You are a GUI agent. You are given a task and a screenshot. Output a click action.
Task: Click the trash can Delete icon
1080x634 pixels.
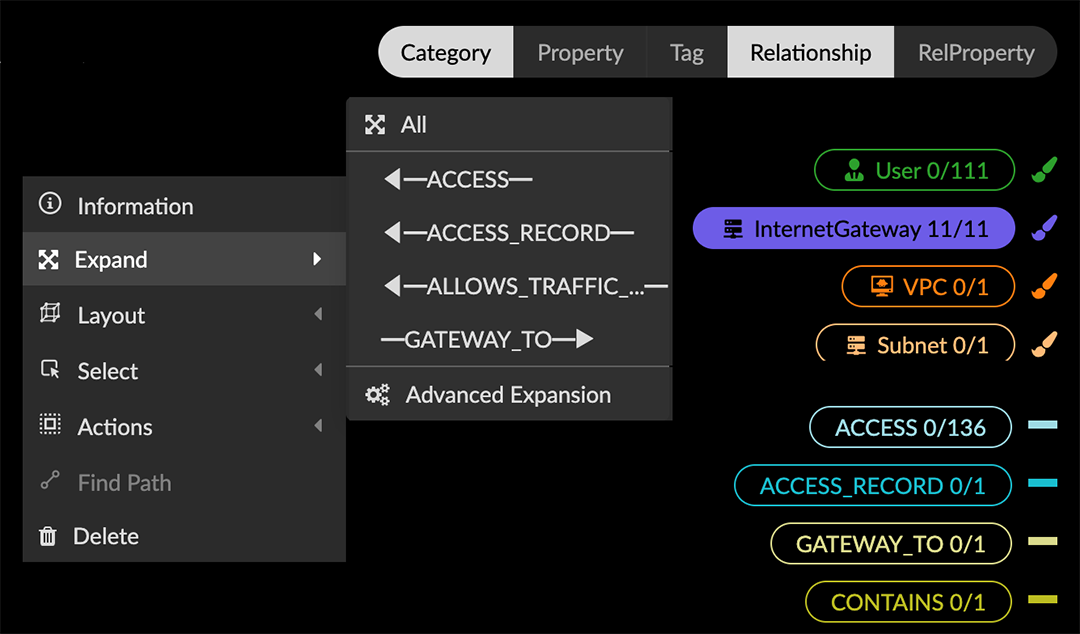tap(48, 537)
